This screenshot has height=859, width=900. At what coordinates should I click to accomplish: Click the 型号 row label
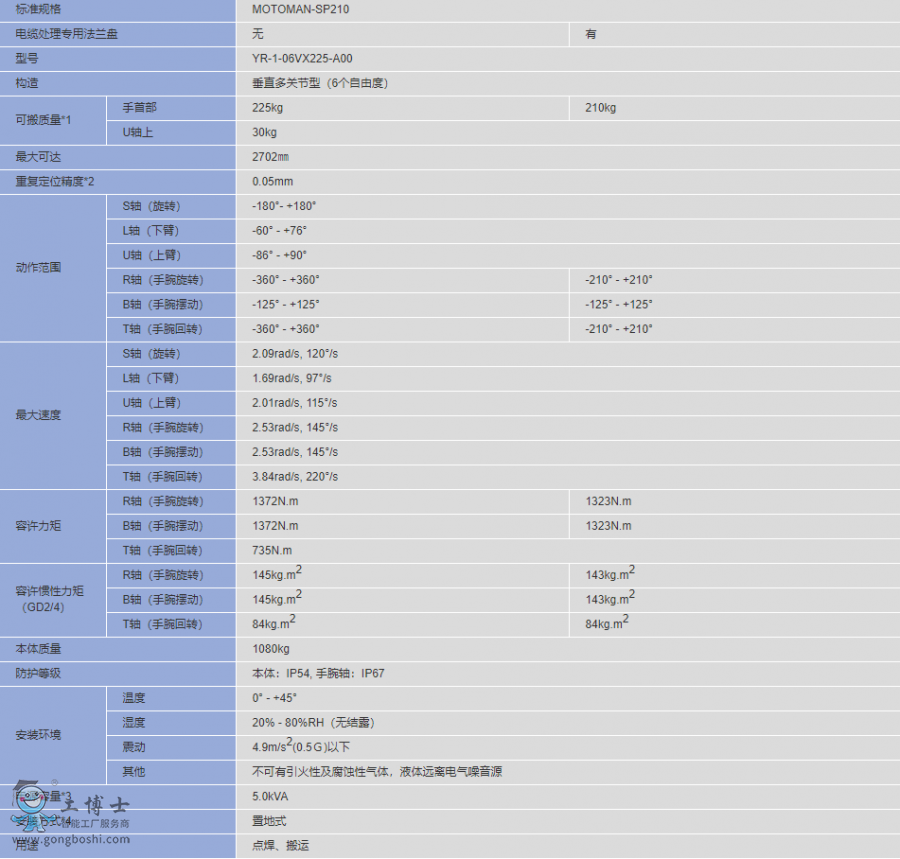click(x=27, y=59)
